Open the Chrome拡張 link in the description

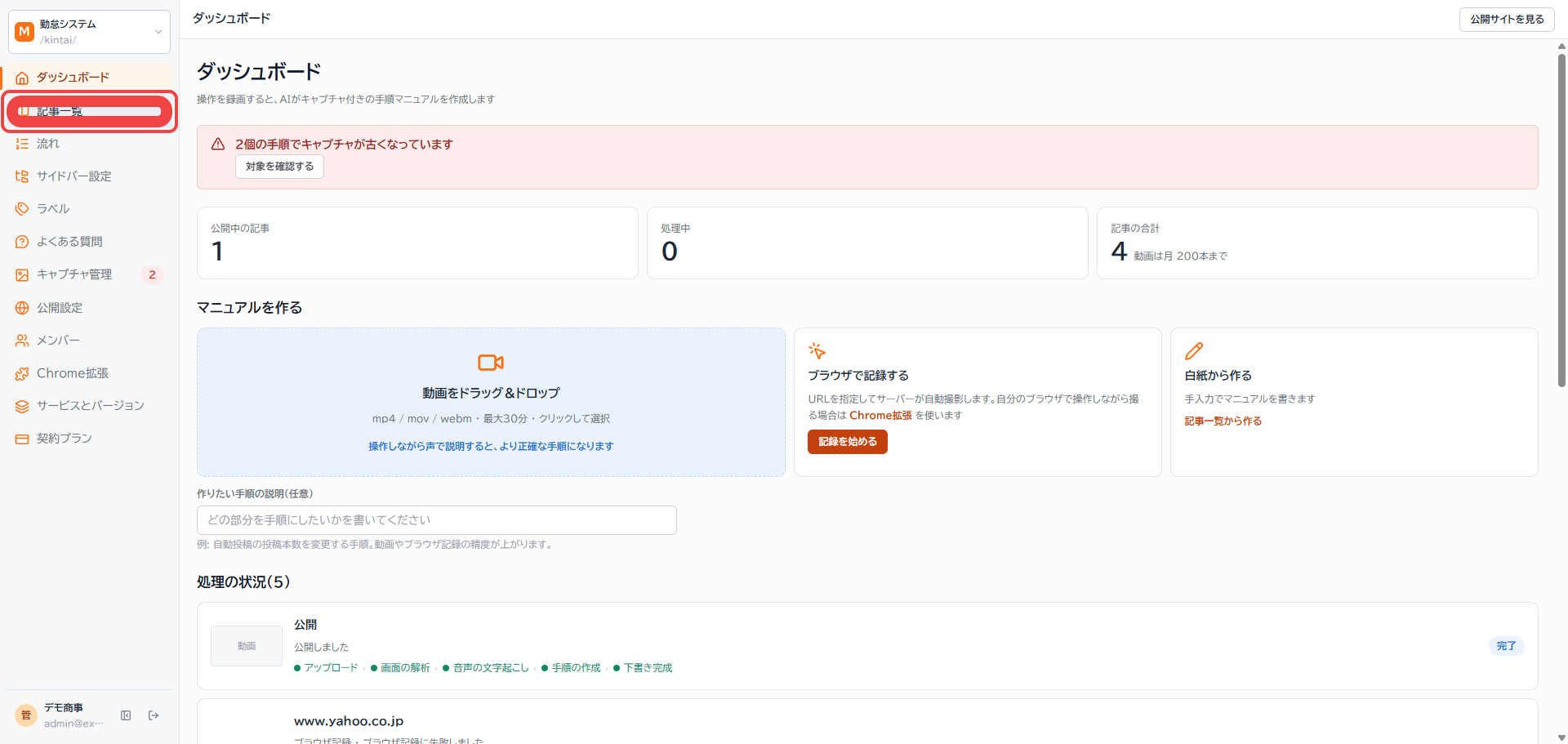pyautogui.click(x=880, y=416)
